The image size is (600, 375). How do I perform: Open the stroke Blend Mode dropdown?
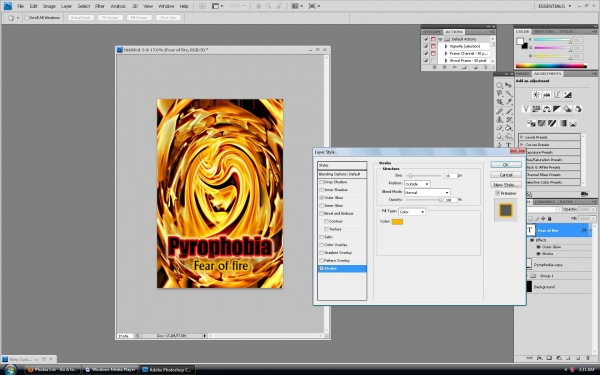point(427,192)
